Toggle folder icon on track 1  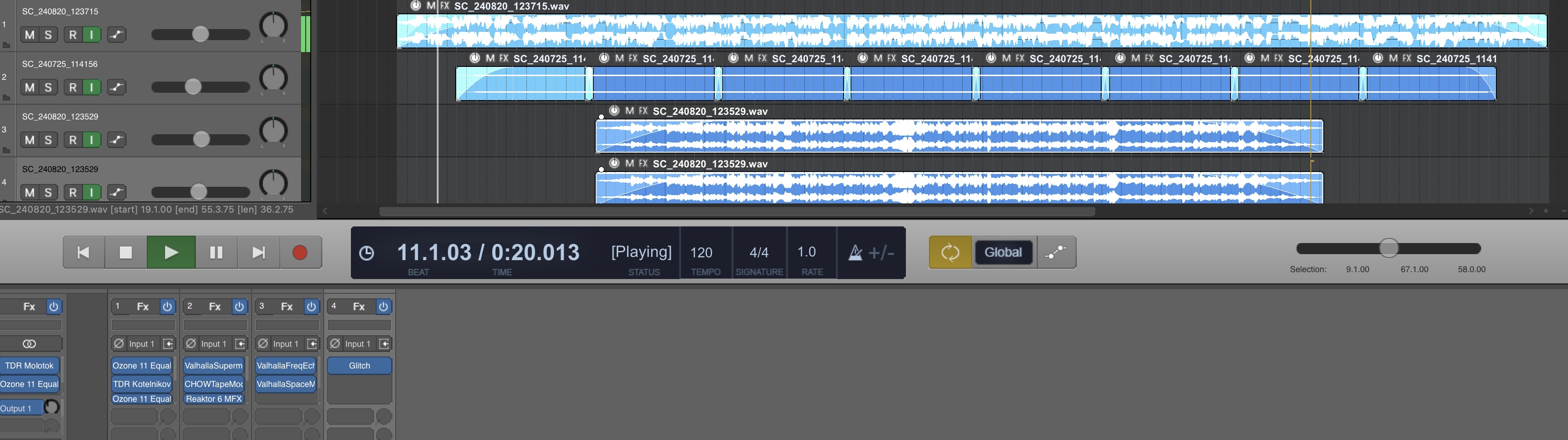[x=6, y=45]
